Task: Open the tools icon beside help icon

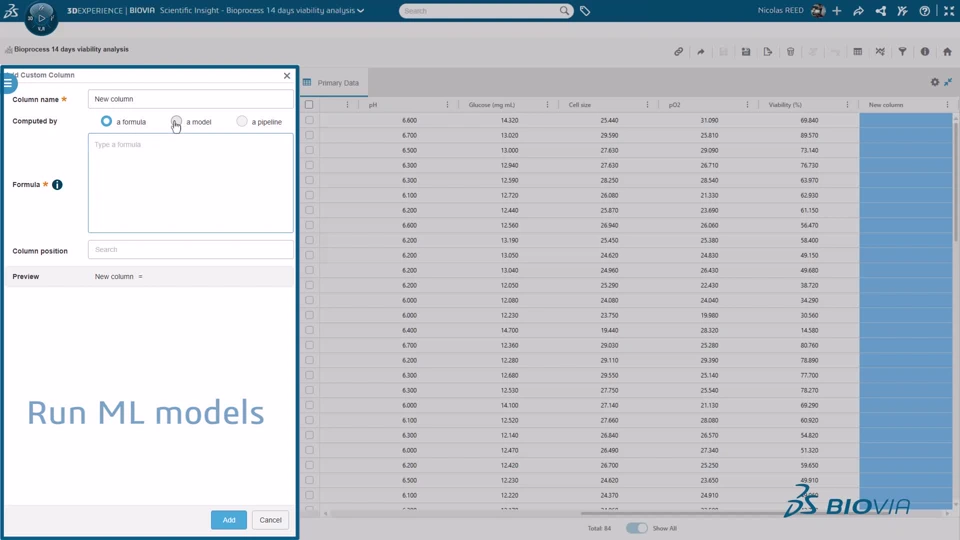Action: [902, 11]
